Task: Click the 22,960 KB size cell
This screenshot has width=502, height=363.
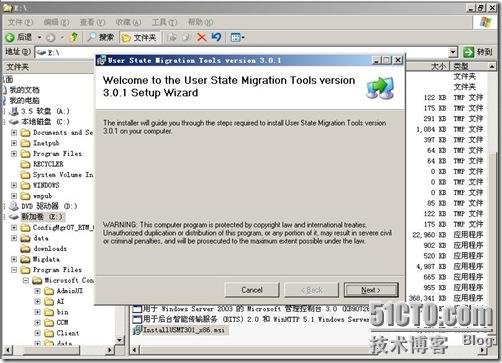Action: click(429, 235)
